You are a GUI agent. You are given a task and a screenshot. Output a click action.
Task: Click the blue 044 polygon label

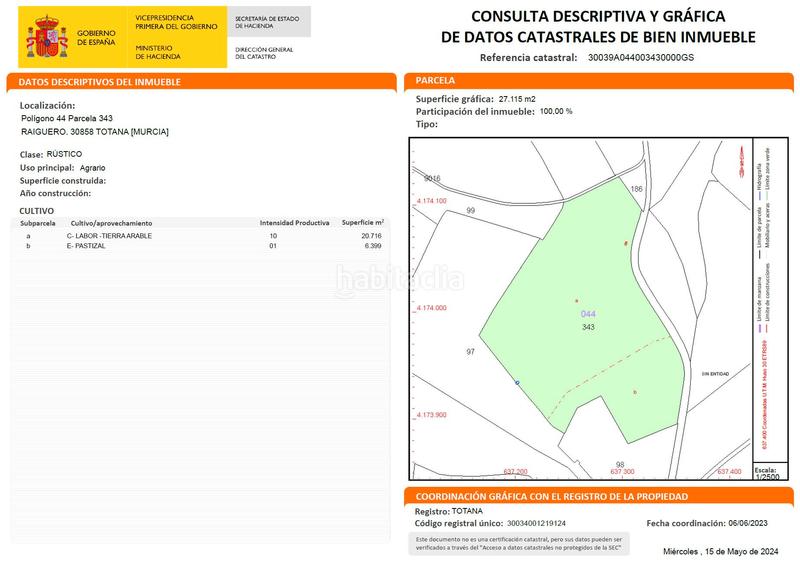click(588, 314)
